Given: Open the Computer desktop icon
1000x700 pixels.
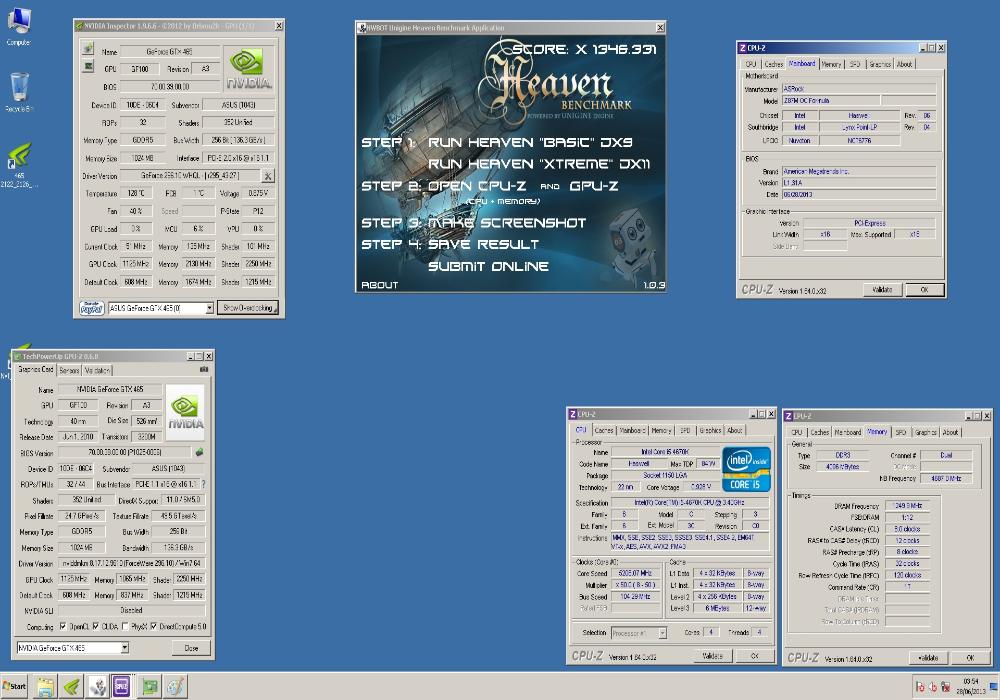Looking at the screenshot, I should pyautogui.click(x=18, y=26).
